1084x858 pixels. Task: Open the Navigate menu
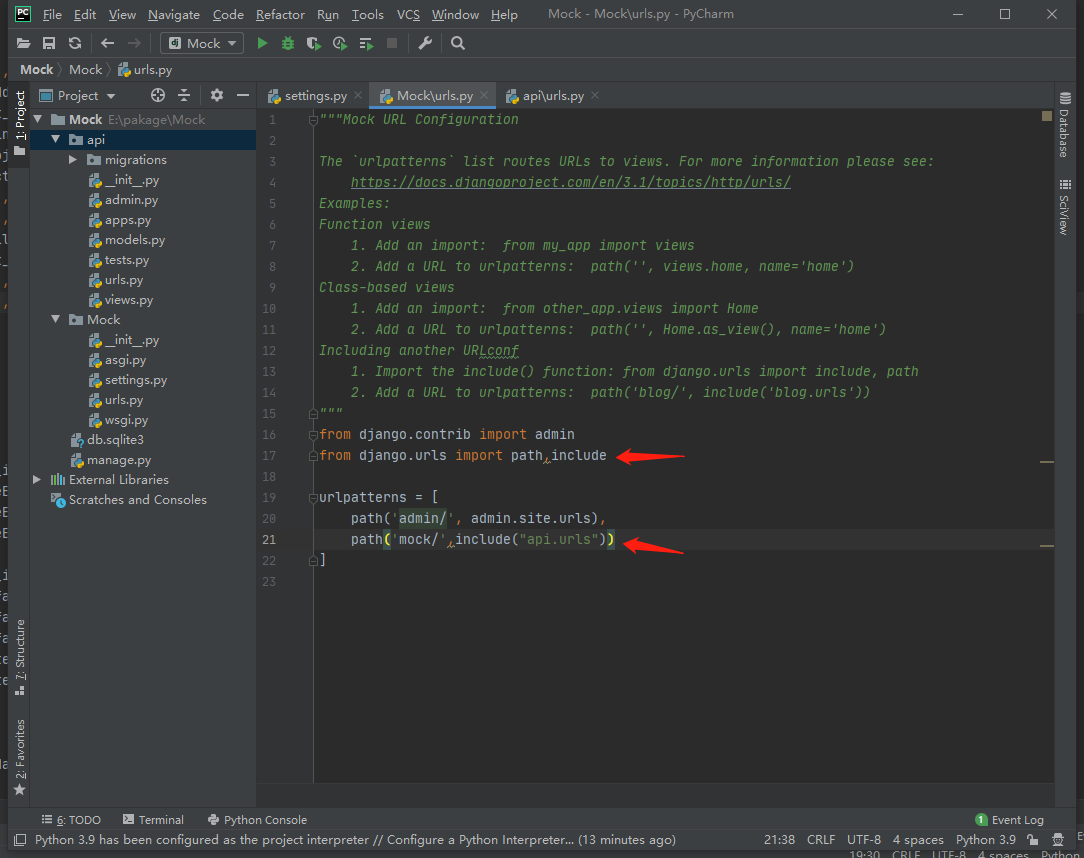click(x=174, y=15)
